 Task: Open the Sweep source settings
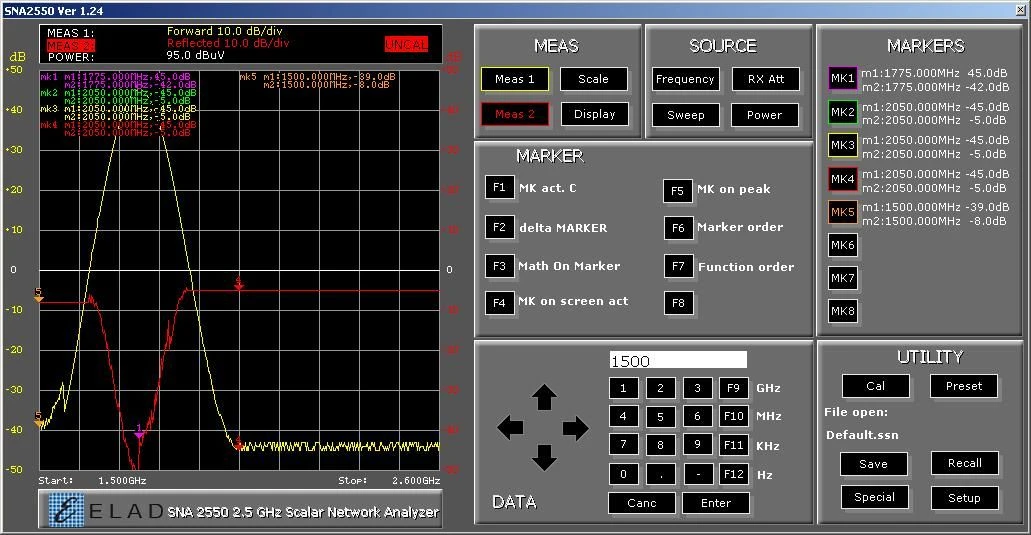pyautogui.click(x=685, y=114)
